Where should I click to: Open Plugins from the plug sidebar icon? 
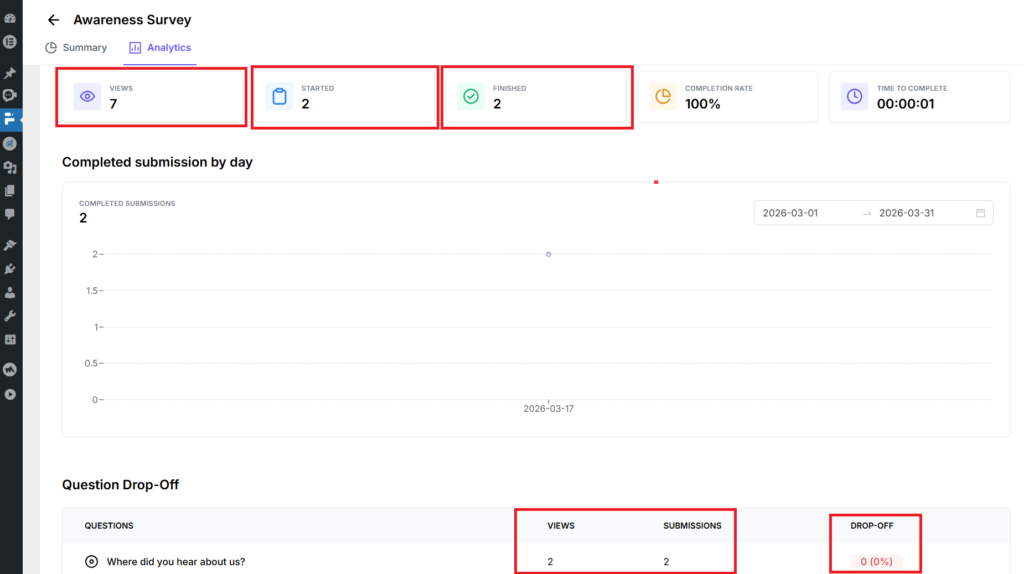[x=10, y=269]
